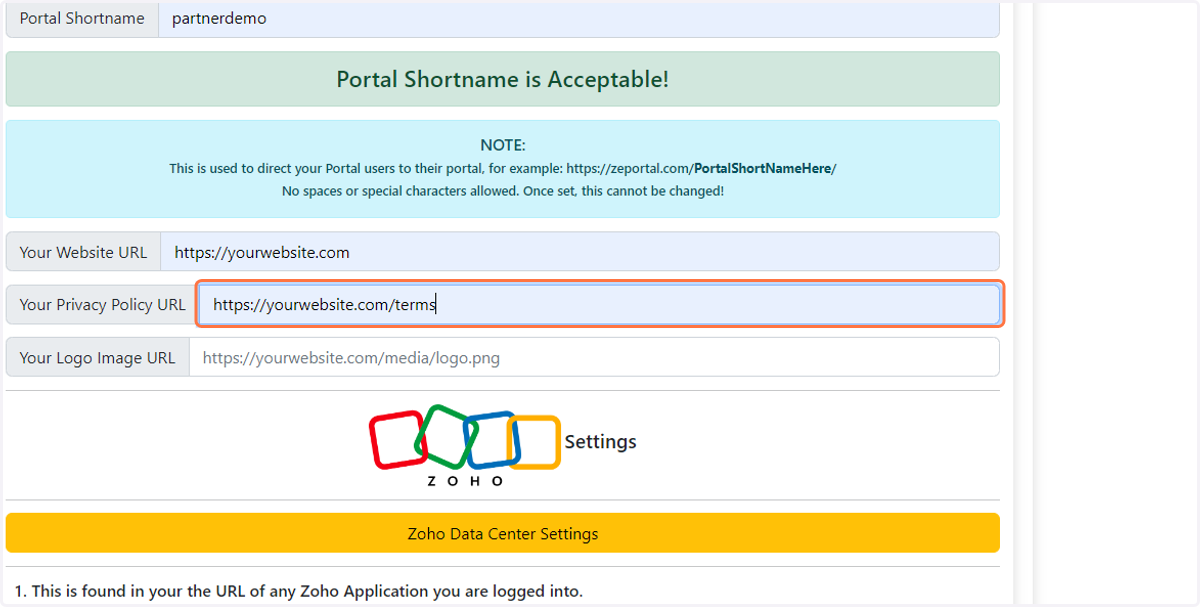Click the Your Logo Image URL field
The width and height of the screenshot is (1200, 607).
pyautogui.click(x=594, y=357)
